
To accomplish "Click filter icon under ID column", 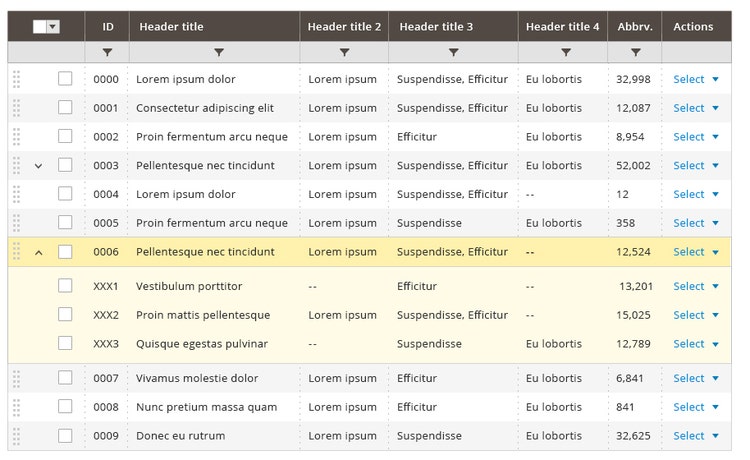I will 107,52.
